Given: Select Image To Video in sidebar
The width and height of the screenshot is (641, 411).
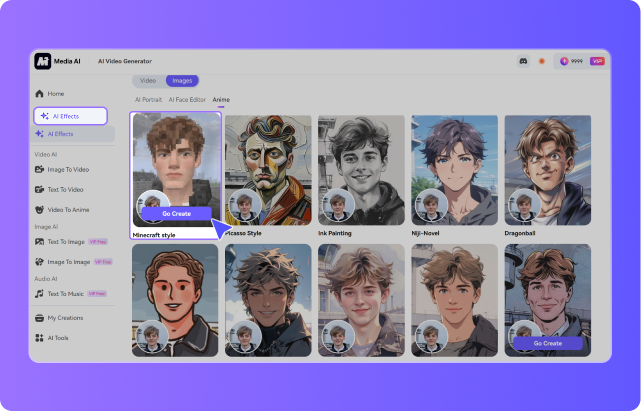Looking at the screenshot, I should pos(67,170).
